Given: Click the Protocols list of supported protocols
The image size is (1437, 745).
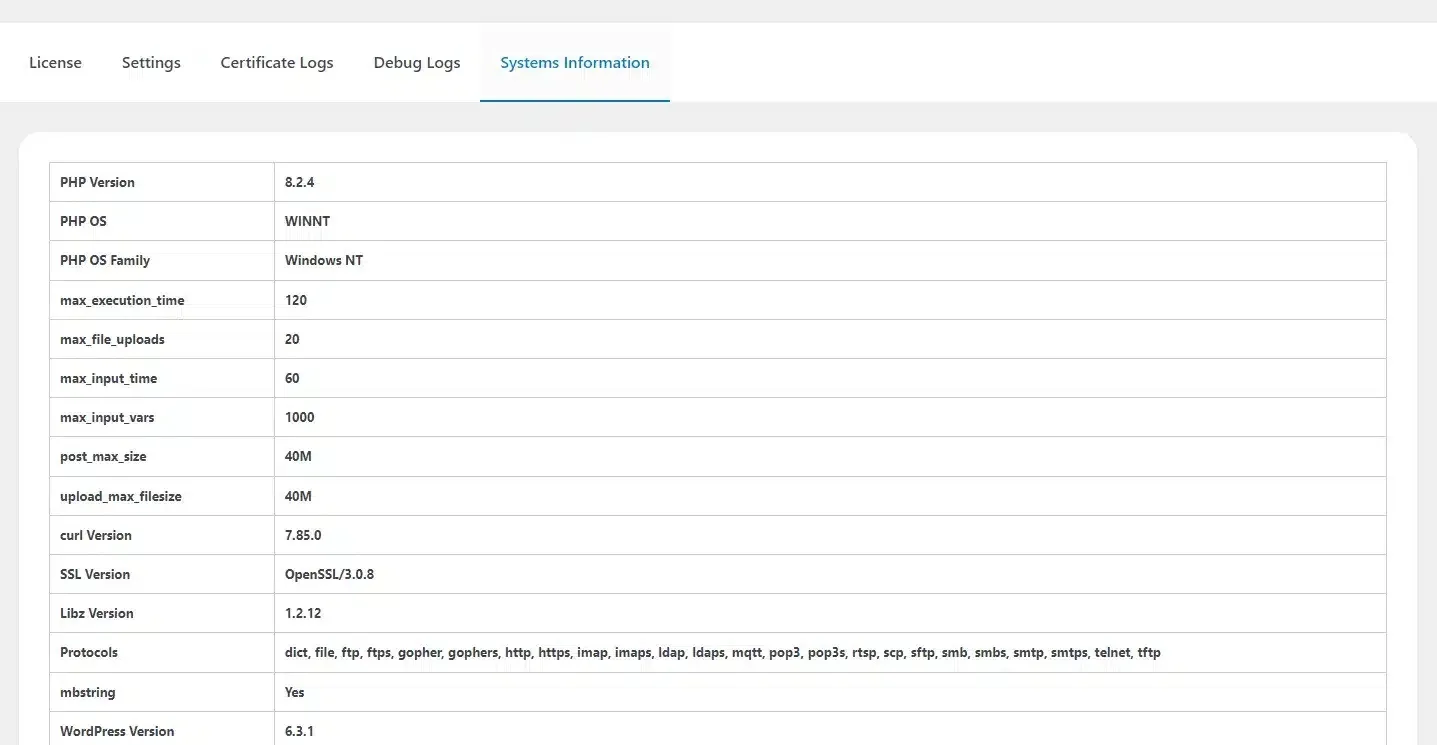Looking at the screenshot, I should coord(722,653).
